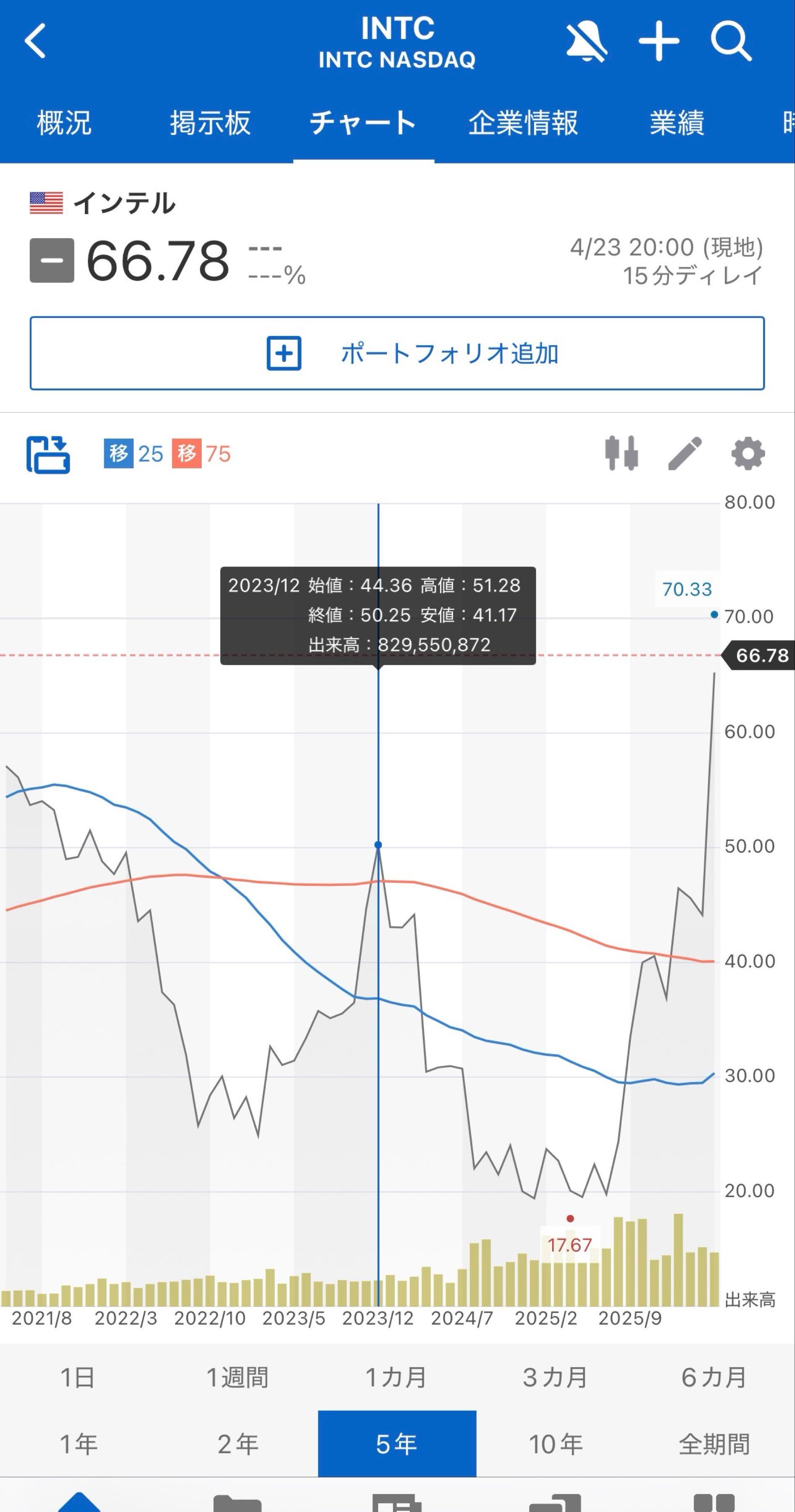
Task: Tap the plus add icon in header
Action: [x=658, y=41]
